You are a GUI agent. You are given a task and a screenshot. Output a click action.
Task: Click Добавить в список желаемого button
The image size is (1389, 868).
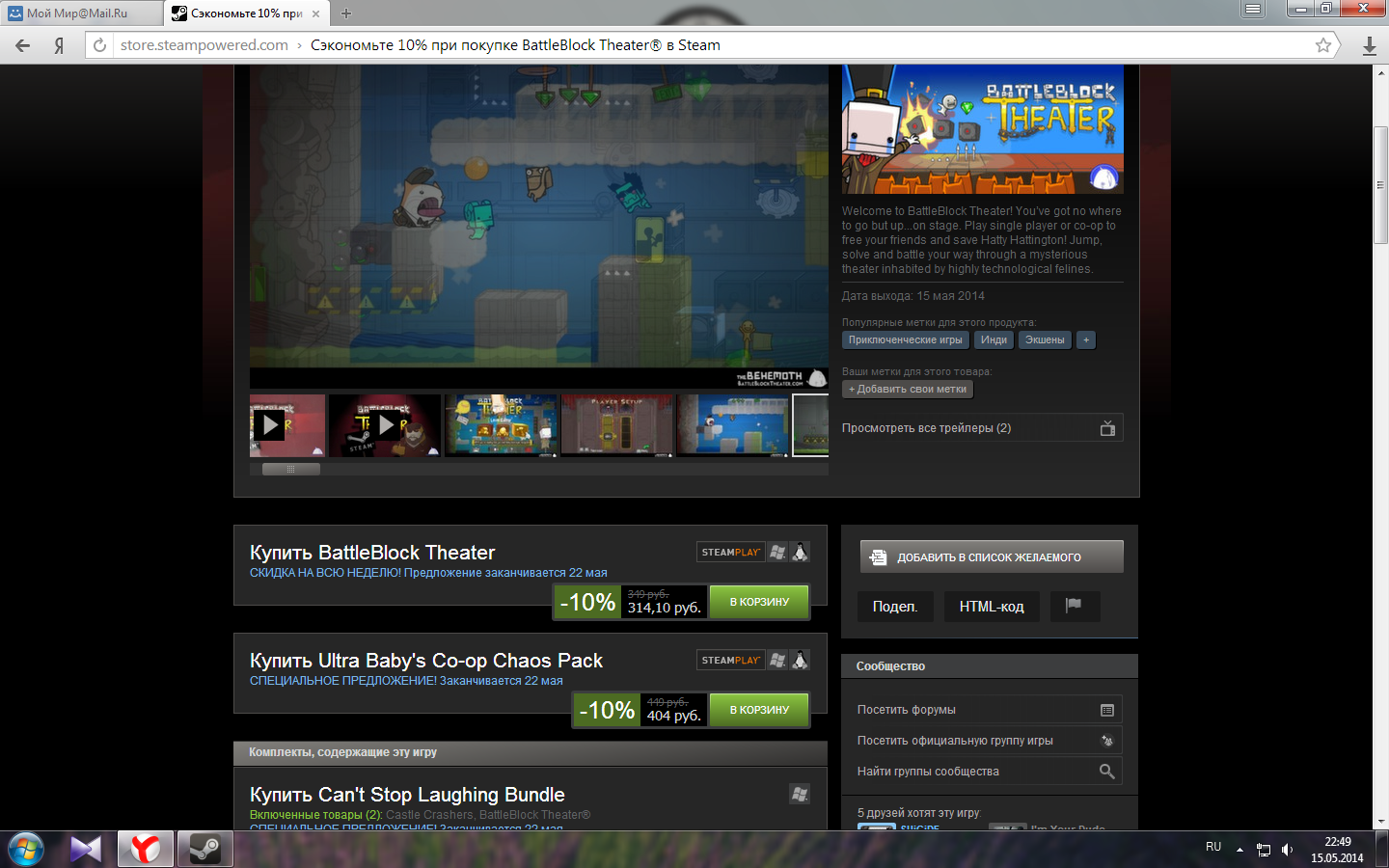click(992, 556)
